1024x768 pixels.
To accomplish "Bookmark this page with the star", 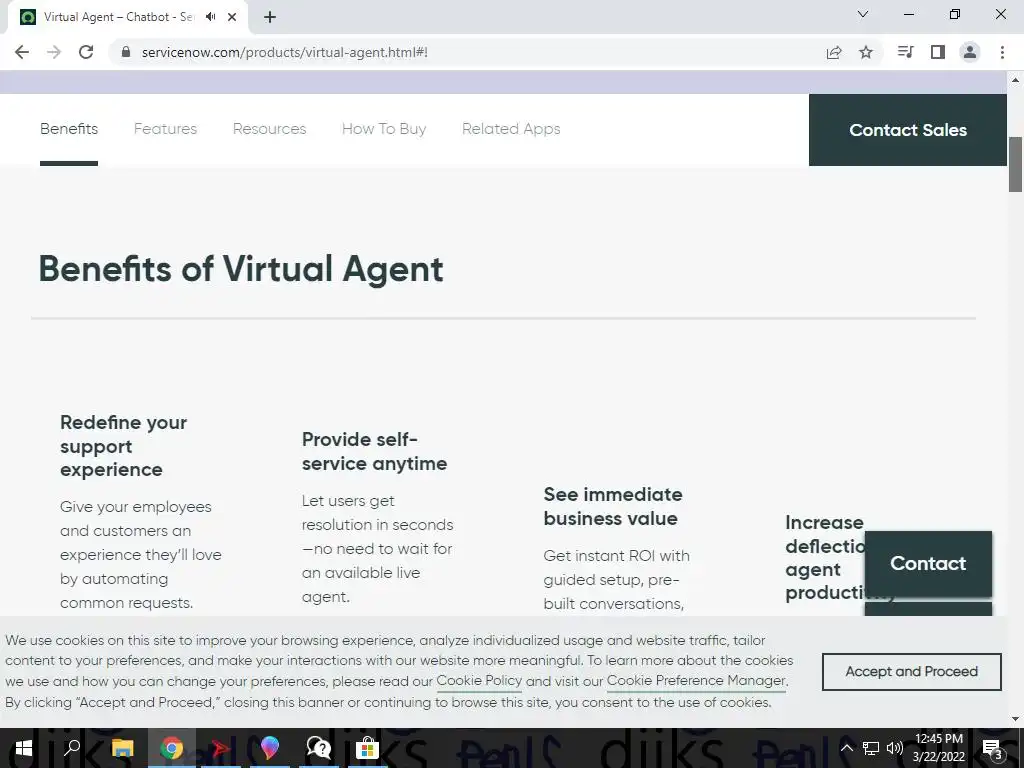I will 866,52.
